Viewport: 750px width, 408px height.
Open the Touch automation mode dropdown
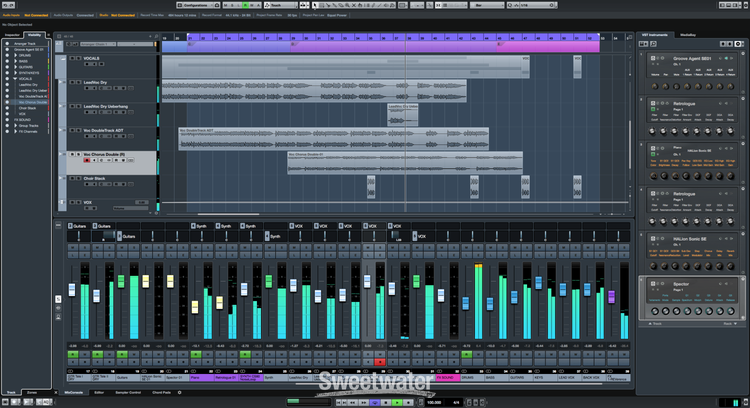[281, 5]
